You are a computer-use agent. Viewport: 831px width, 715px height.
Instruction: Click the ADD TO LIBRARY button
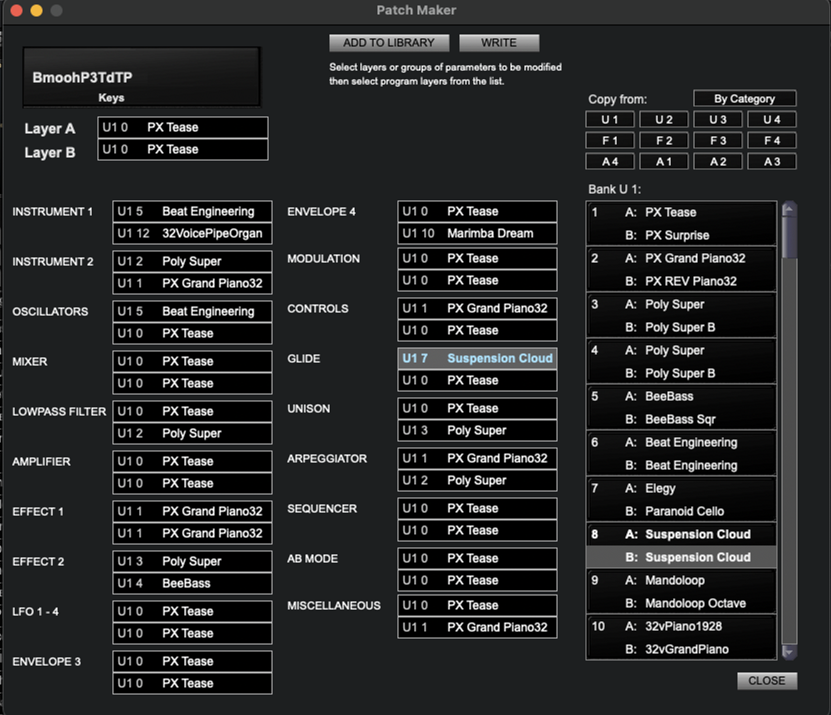389,43
